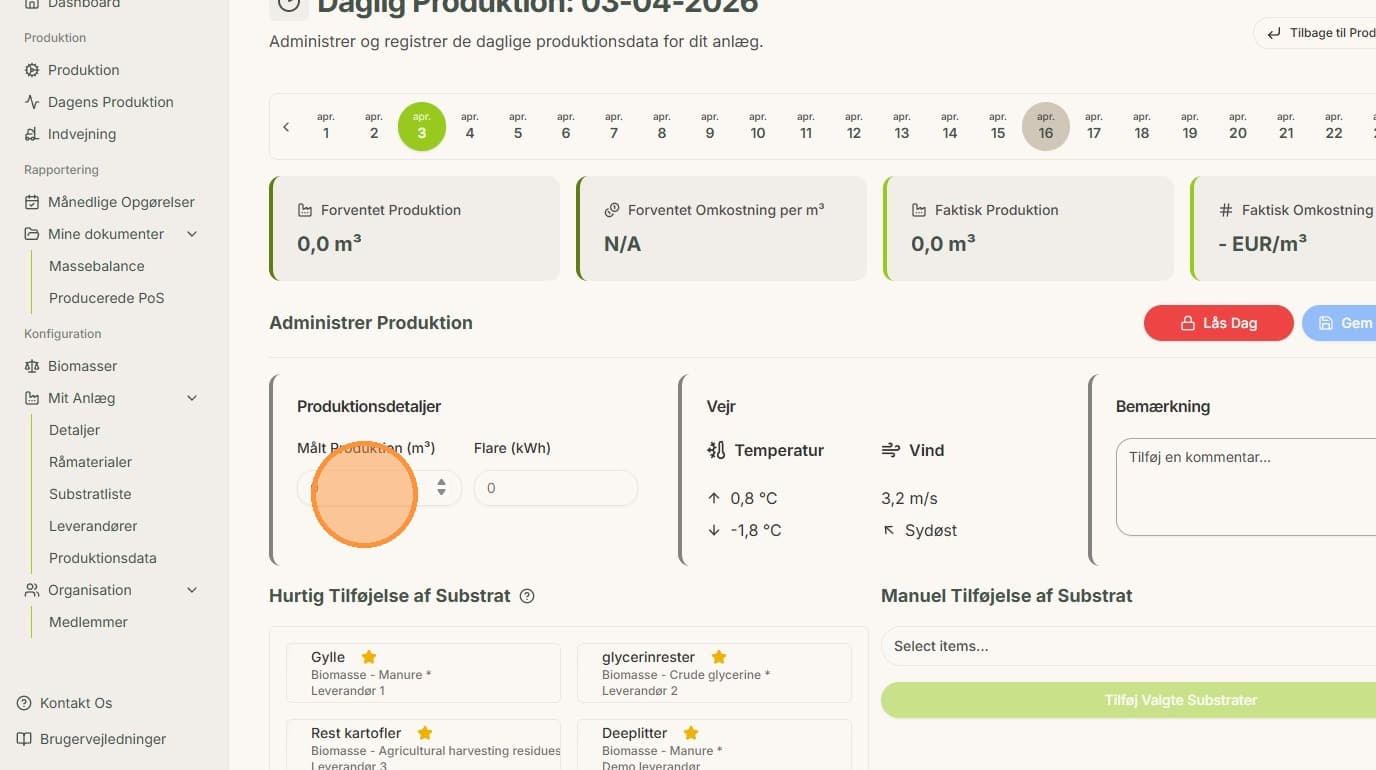Toggle the favorite star on Gylle
Viewport: 1376px width, 770px height.
pos(369,657)
